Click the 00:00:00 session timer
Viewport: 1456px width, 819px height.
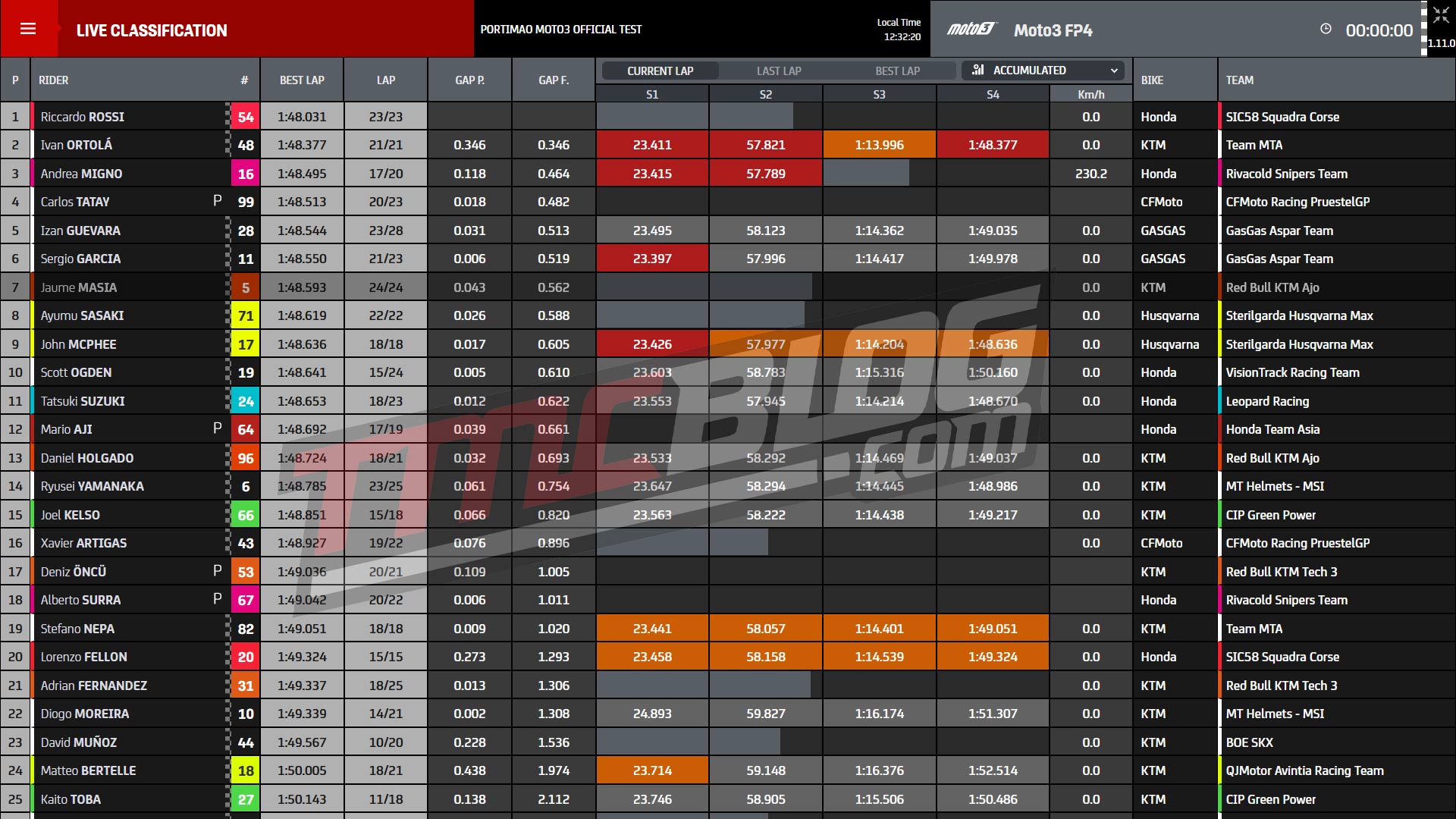click(x=1379, y=30)
